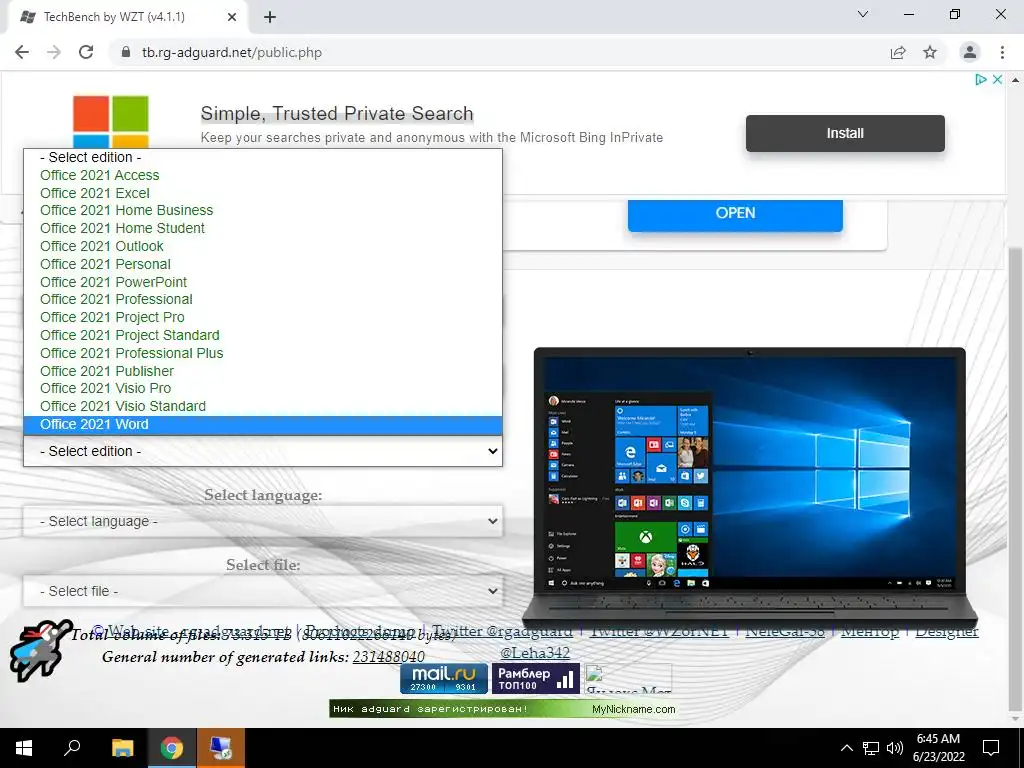Select Office 2021 Professional edition
The image size is (1024, 768).
point(263,299)
